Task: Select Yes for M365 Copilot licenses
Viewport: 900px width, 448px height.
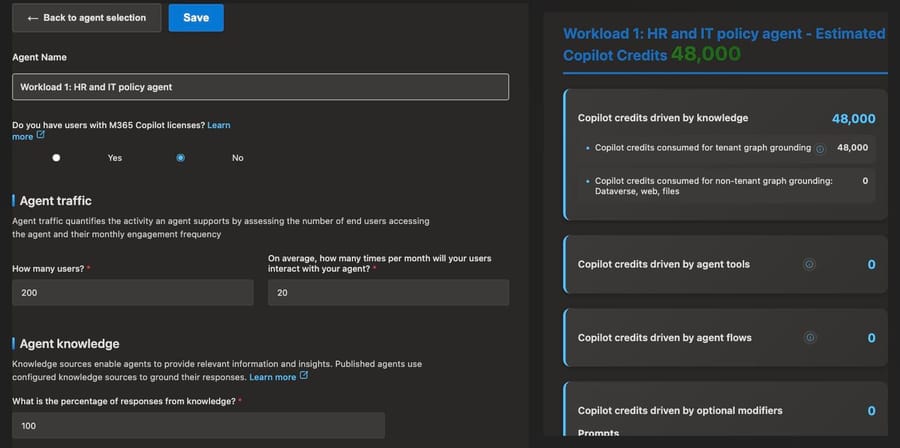Action: click(x=56, y=158)
